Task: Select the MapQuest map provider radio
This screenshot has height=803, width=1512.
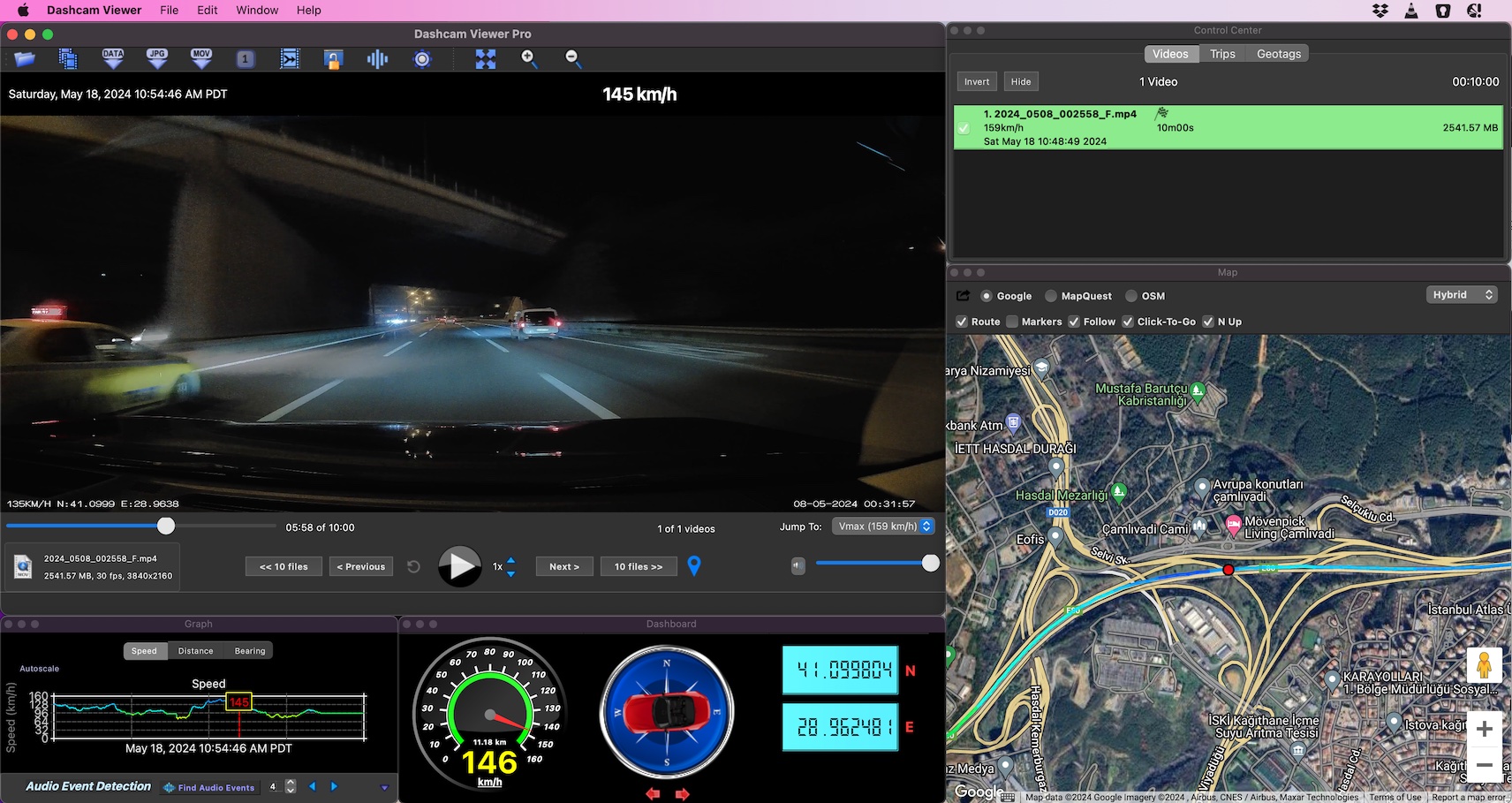Action: click(x=1051, y=296)
